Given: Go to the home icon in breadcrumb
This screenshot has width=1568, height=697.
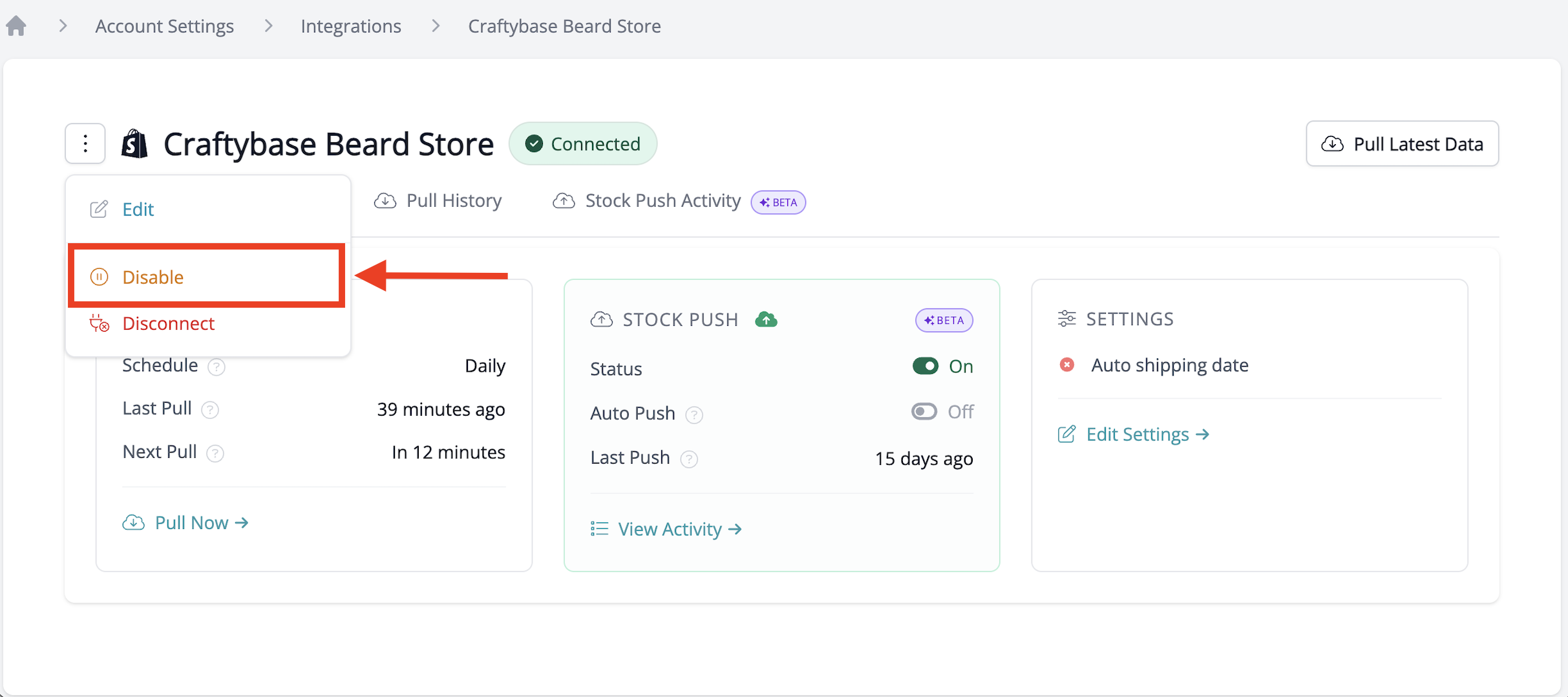Looking at the screenshot, I should coord(16,26).
